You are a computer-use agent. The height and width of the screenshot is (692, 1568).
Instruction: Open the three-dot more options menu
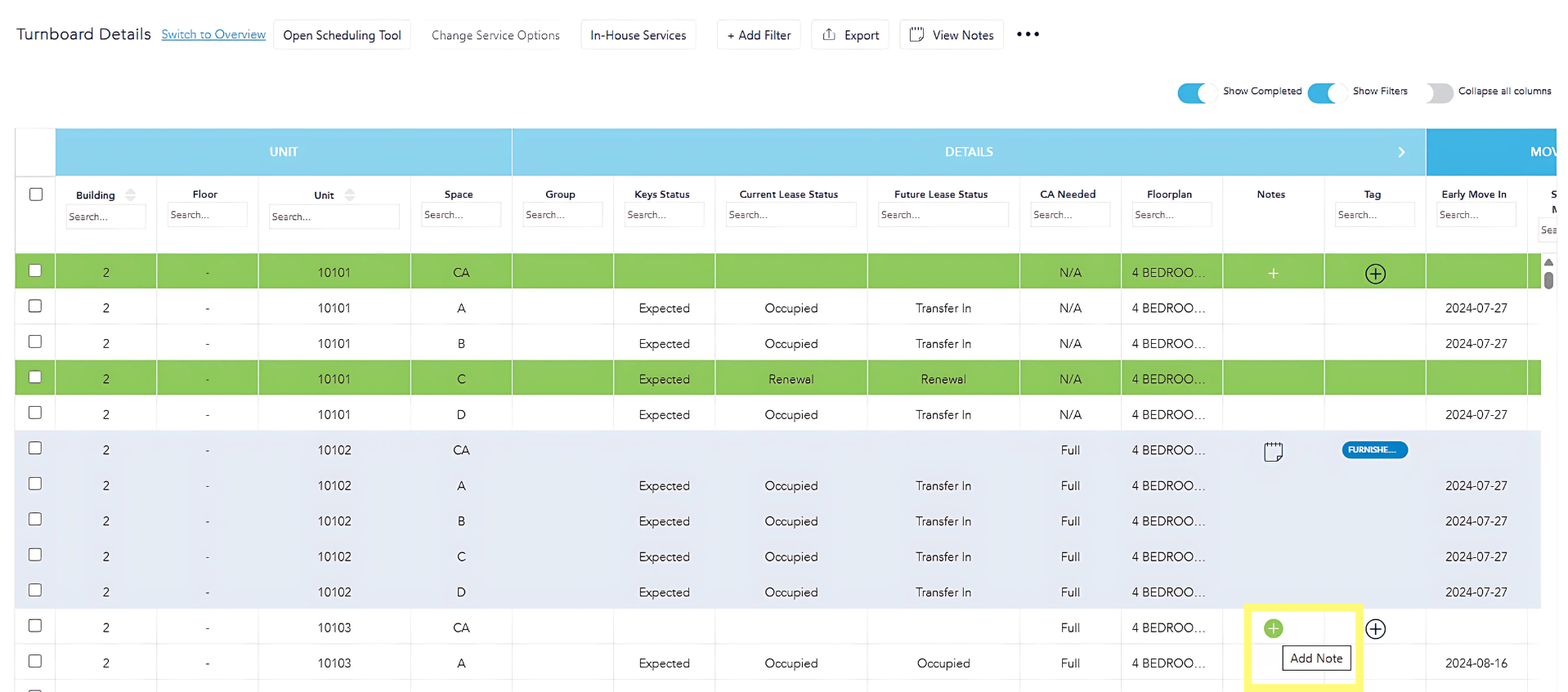(x=1028, y=34)
